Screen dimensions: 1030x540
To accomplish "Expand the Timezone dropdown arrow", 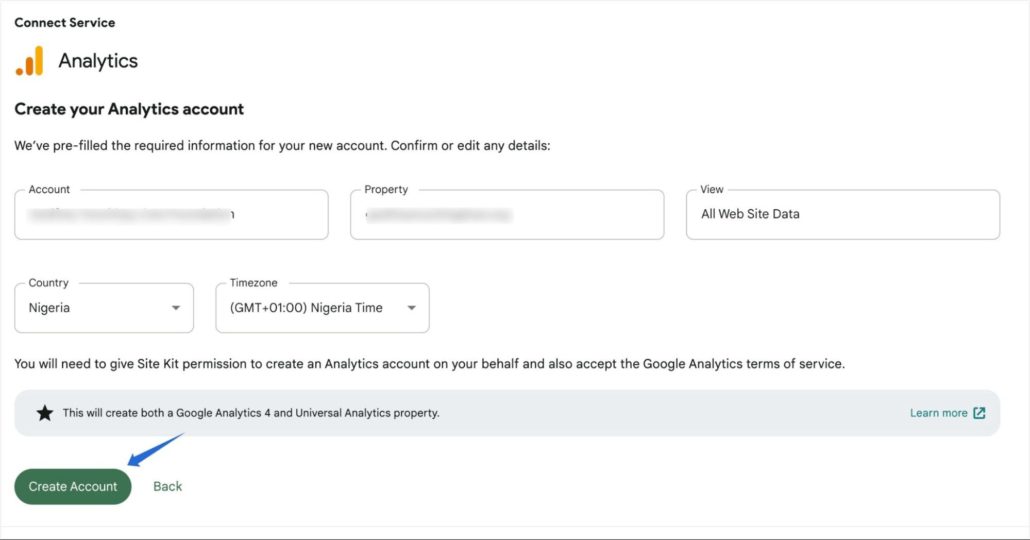I will [411, 308].
